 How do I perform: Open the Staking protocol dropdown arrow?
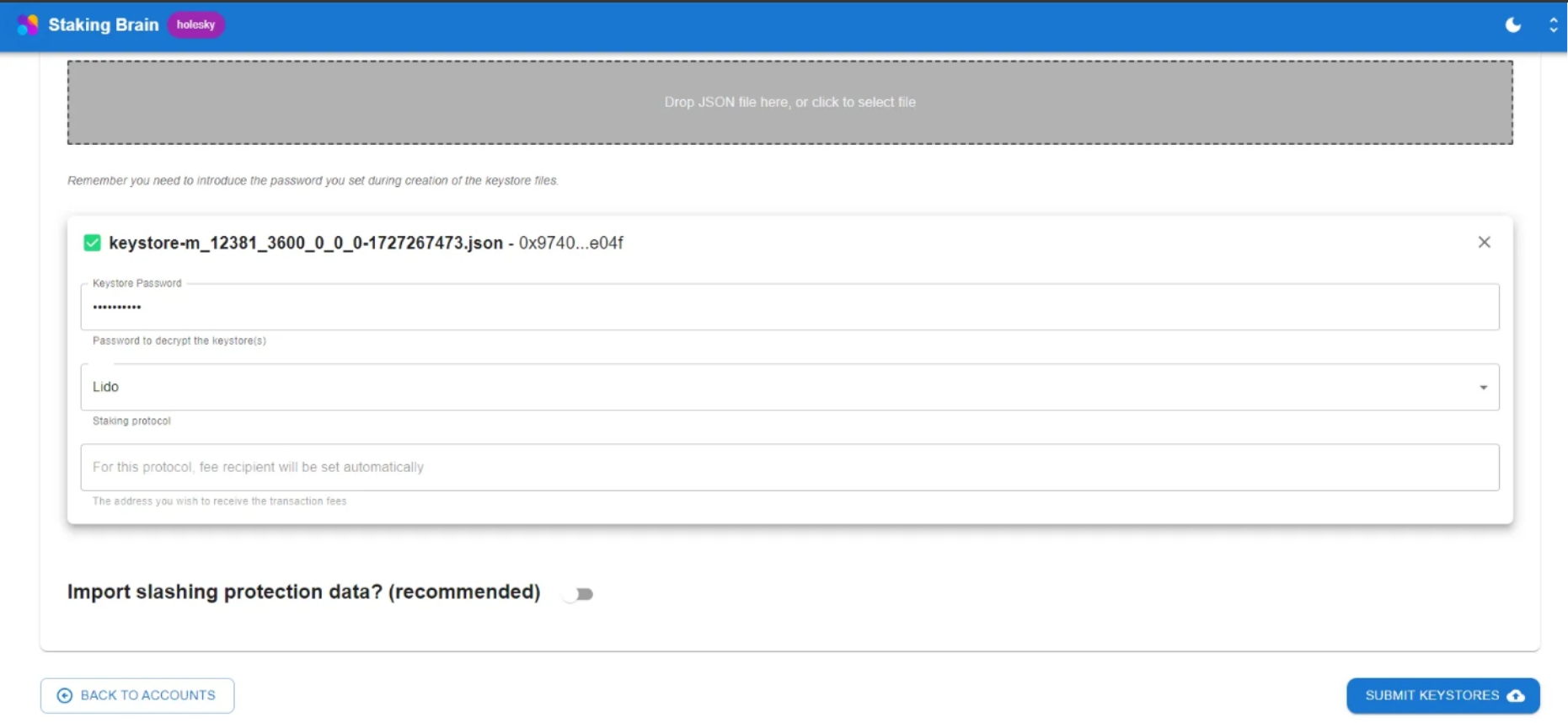[1483, 388]
